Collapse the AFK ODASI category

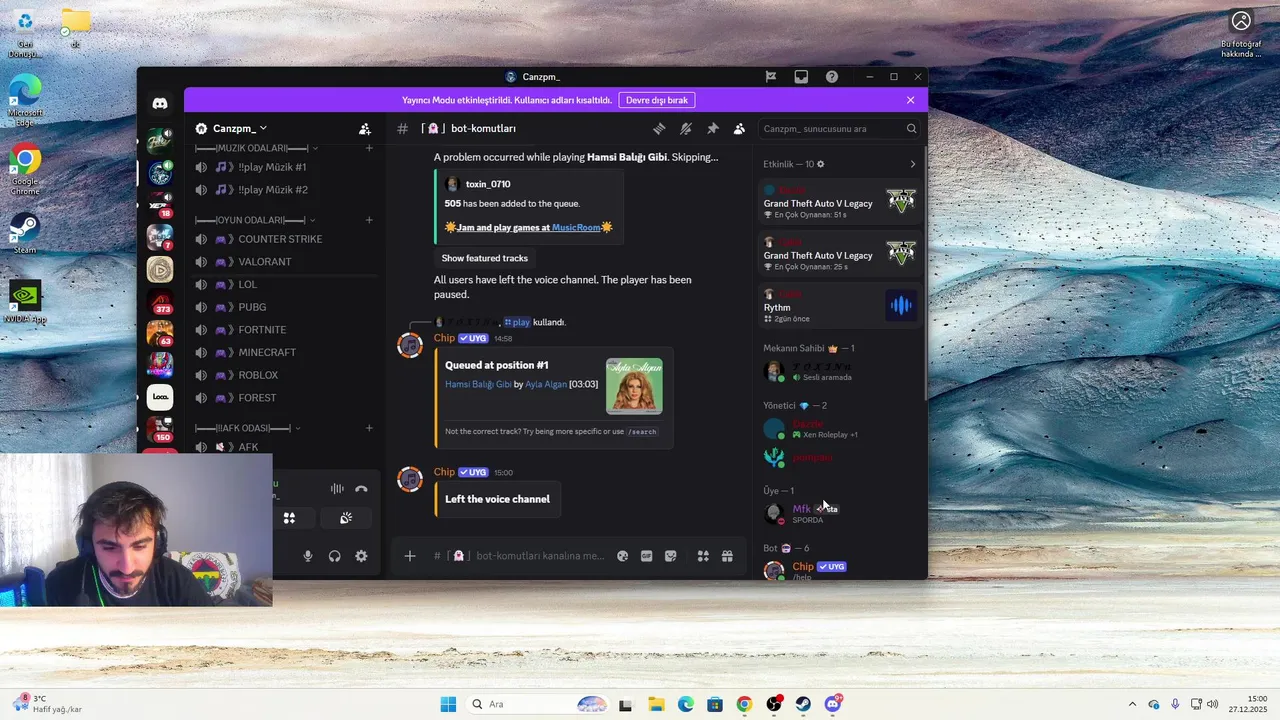pos(248,428)
